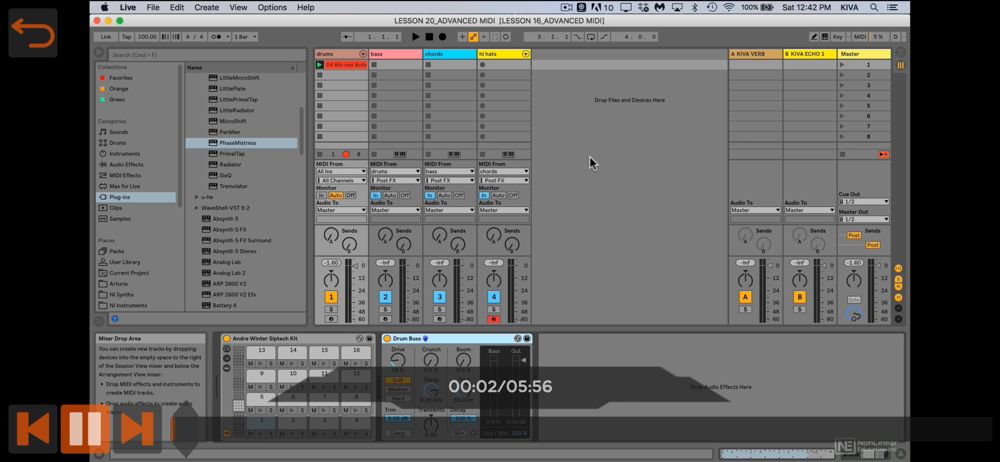Expand the u-he plug-in folder

(x=197, y=197)
